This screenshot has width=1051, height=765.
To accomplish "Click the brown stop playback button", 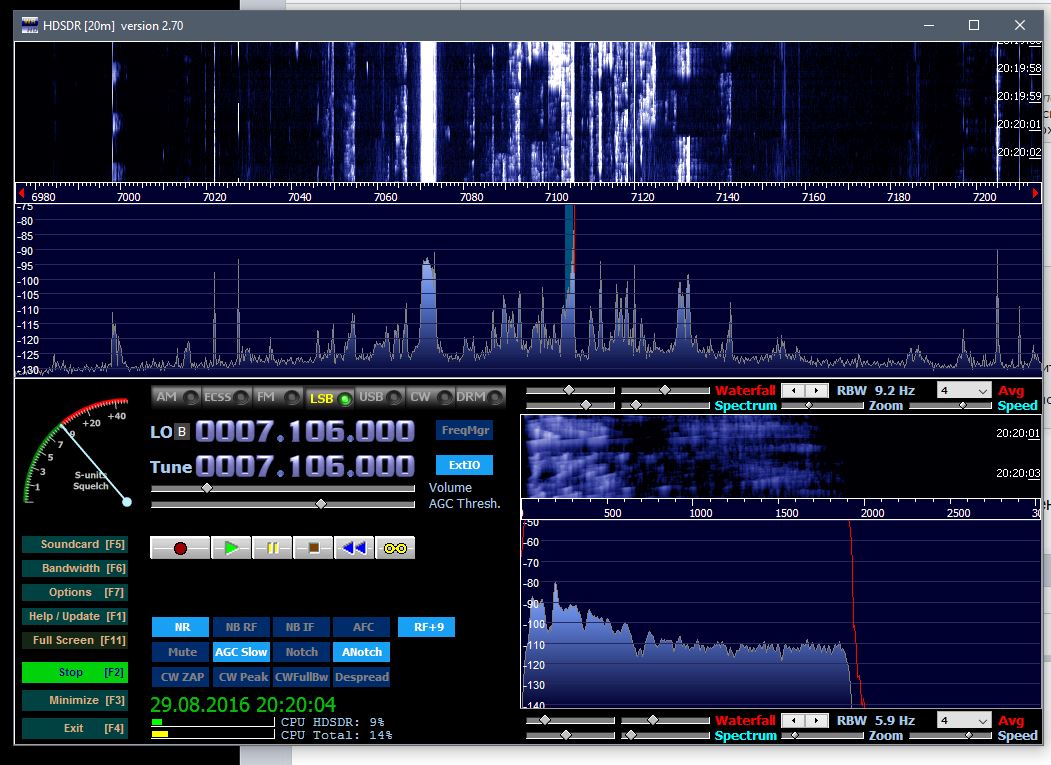I will (313, 548).
